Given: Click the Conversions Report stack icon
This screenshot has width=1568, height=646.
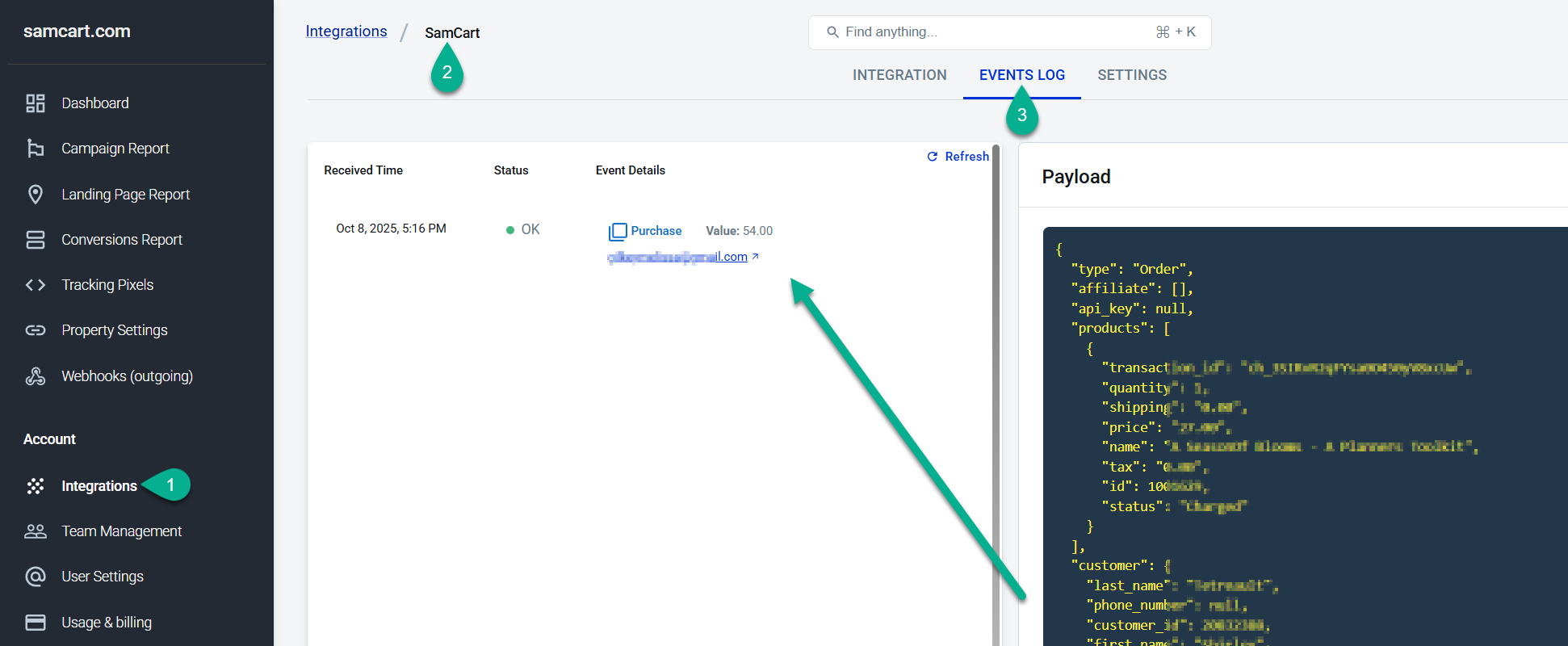Looking at the screenshot, I should (x=36, y=240).
